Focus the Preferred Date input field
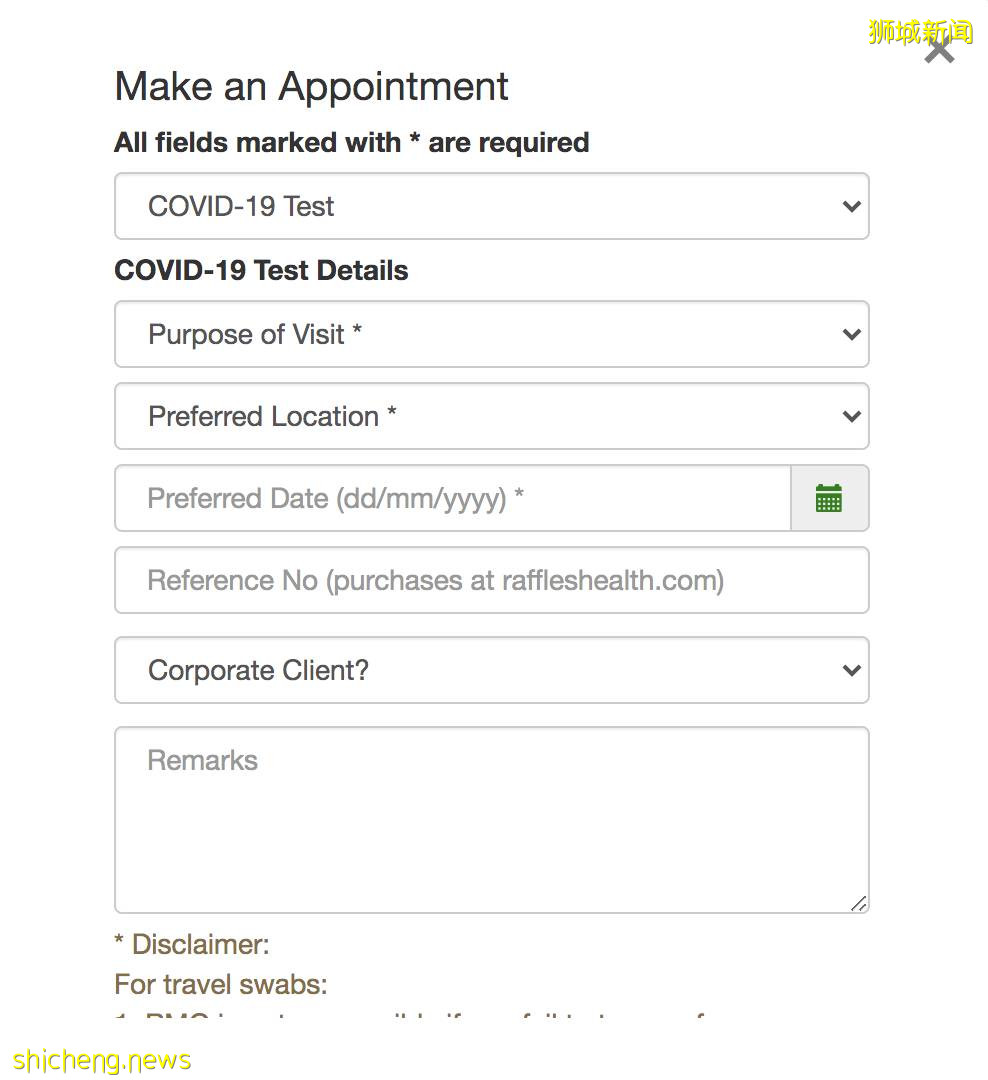The image size is (988, 1080). tap(452, 498)
